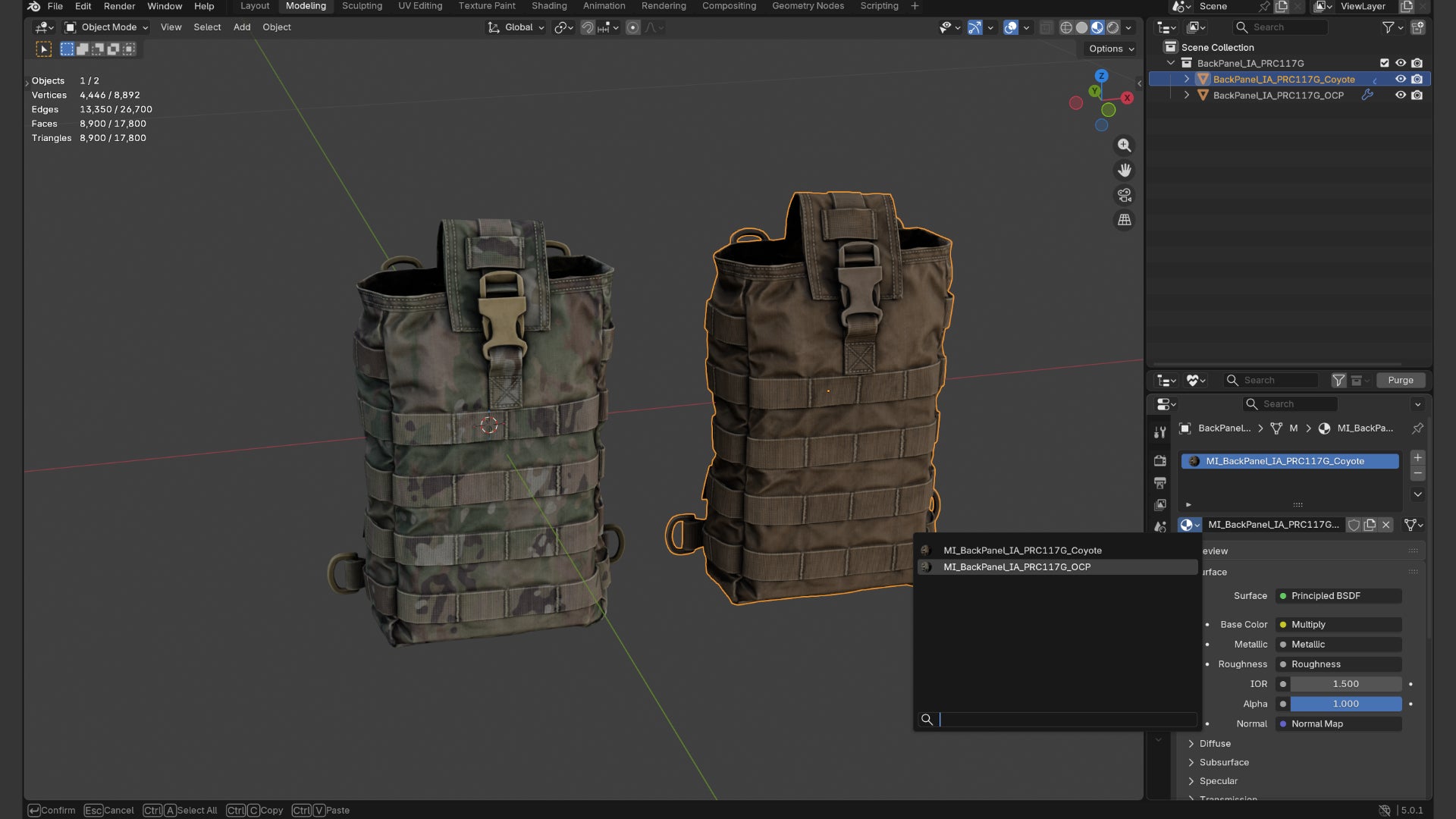This screenshot has width=1456, height=819.
Task: Toggle camera view icon in viewport
Action: coord(1124,195)
